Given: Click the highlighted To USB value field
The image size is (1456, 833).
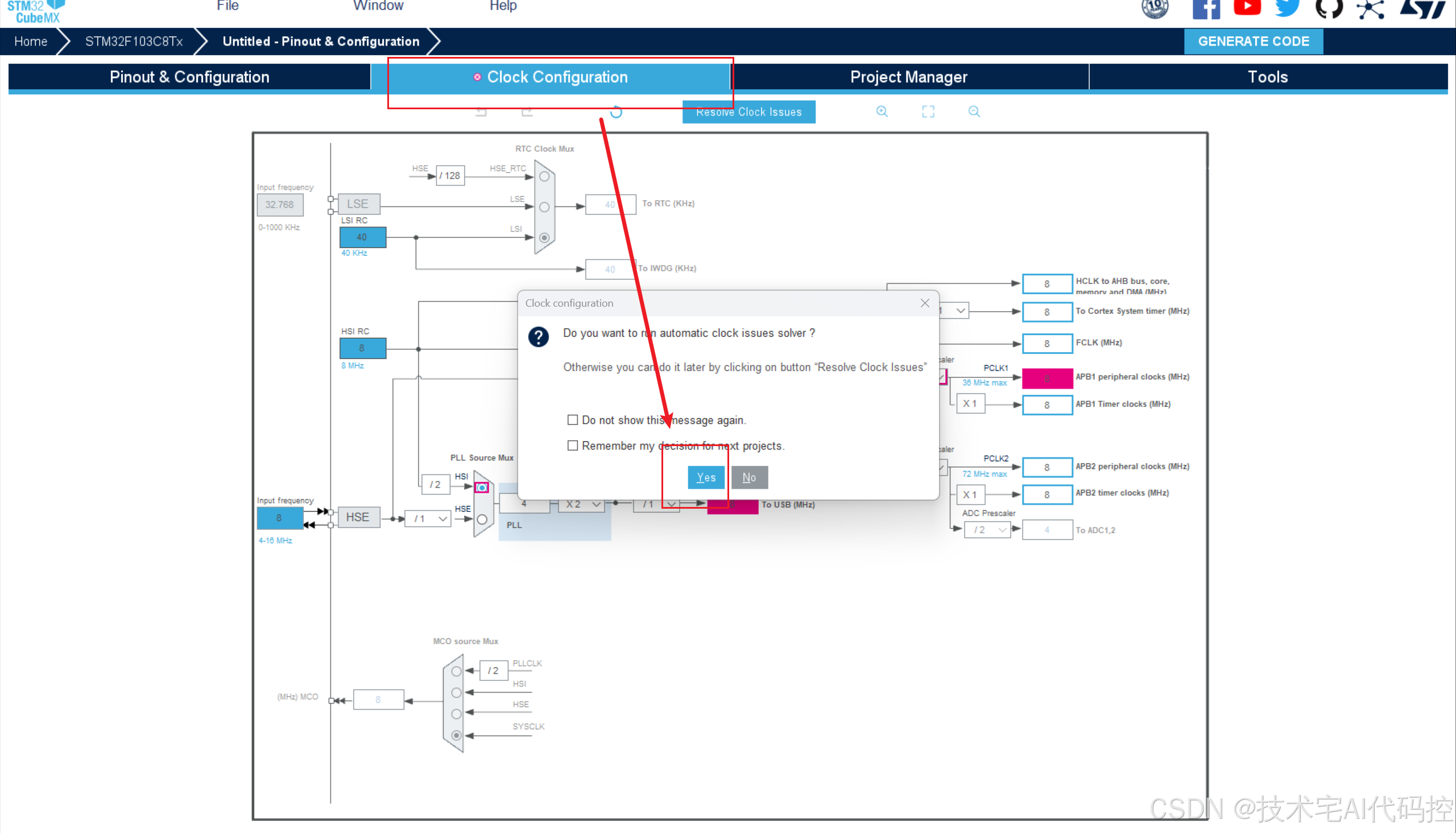Looking at the screenshot, I should 733,506.
